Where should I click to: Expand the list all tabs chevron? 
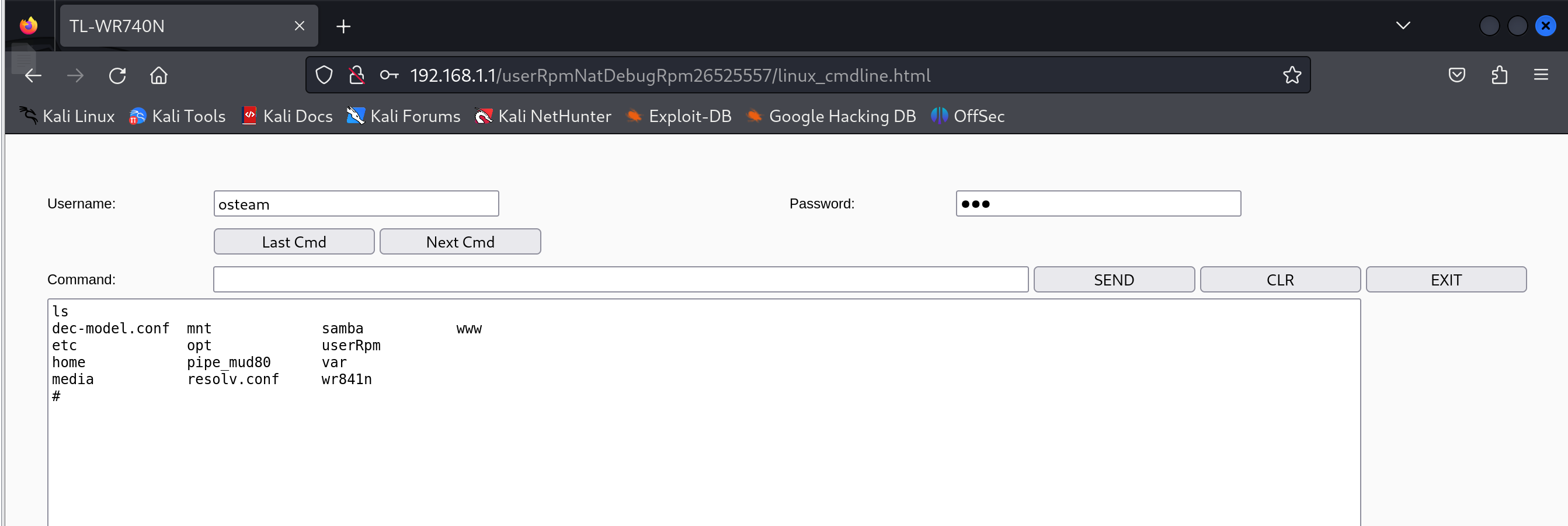[x=1403, y=26]
